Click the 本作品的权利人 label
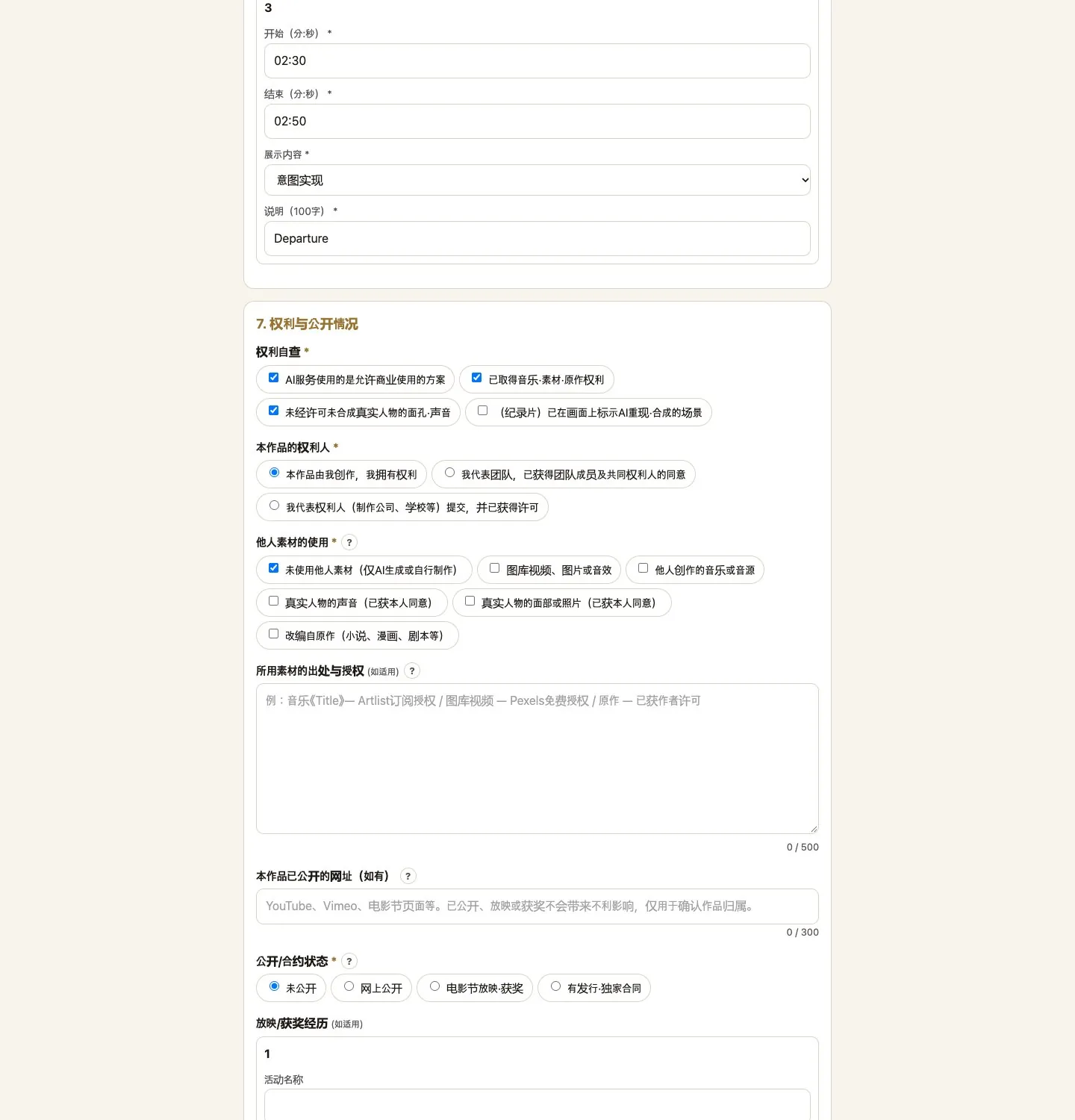Viewport: 1075px width, 1120px height. click(293, 448)
